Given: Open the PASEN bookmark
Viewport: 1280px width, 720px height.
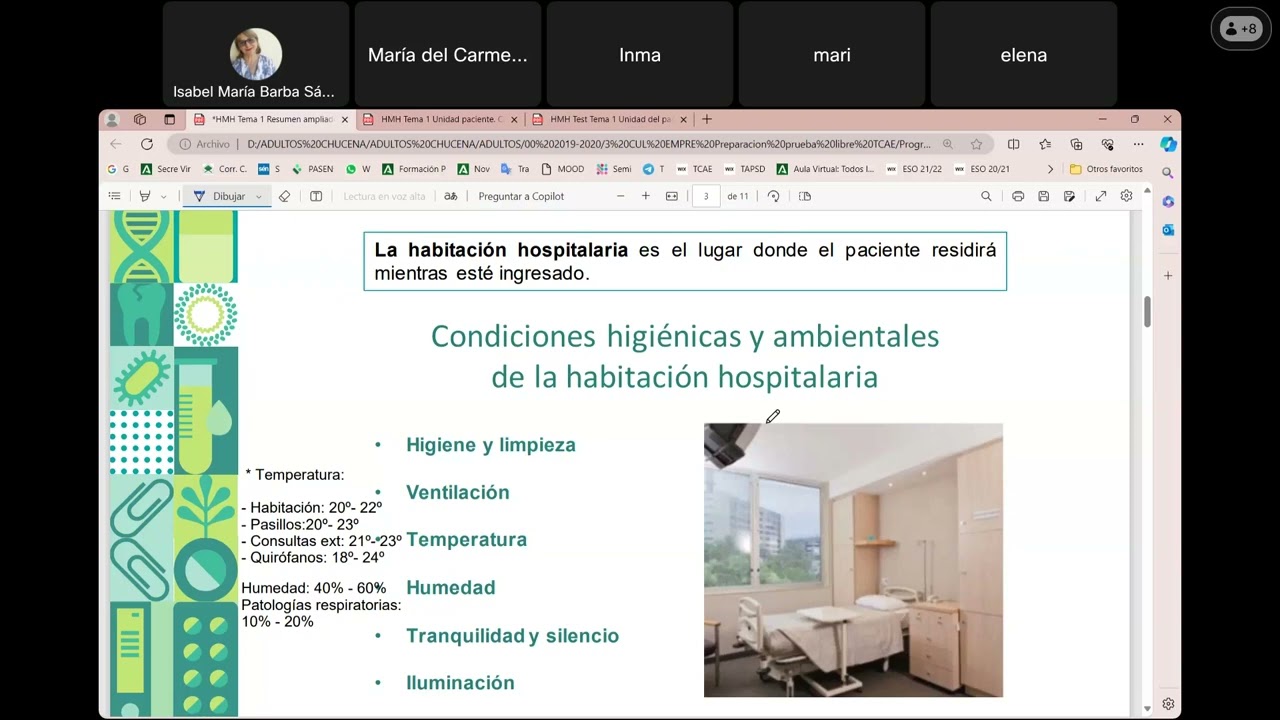Looking at the screenshot, I should coord(312,169).
